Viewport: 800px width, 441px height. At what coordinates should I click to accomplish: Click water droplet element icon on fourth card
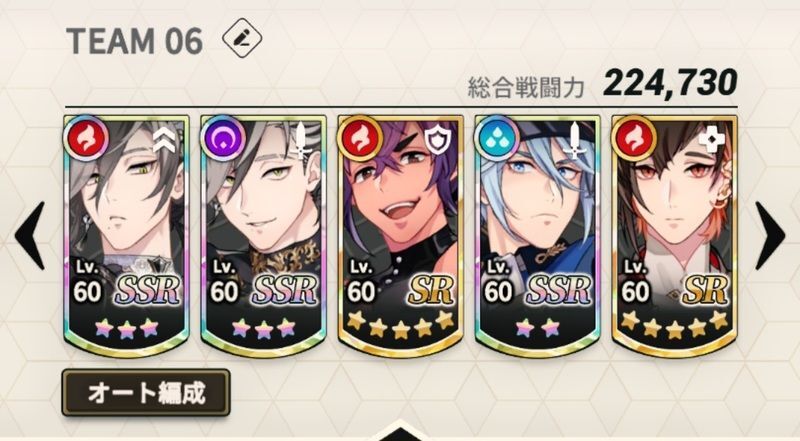[496, 138]
